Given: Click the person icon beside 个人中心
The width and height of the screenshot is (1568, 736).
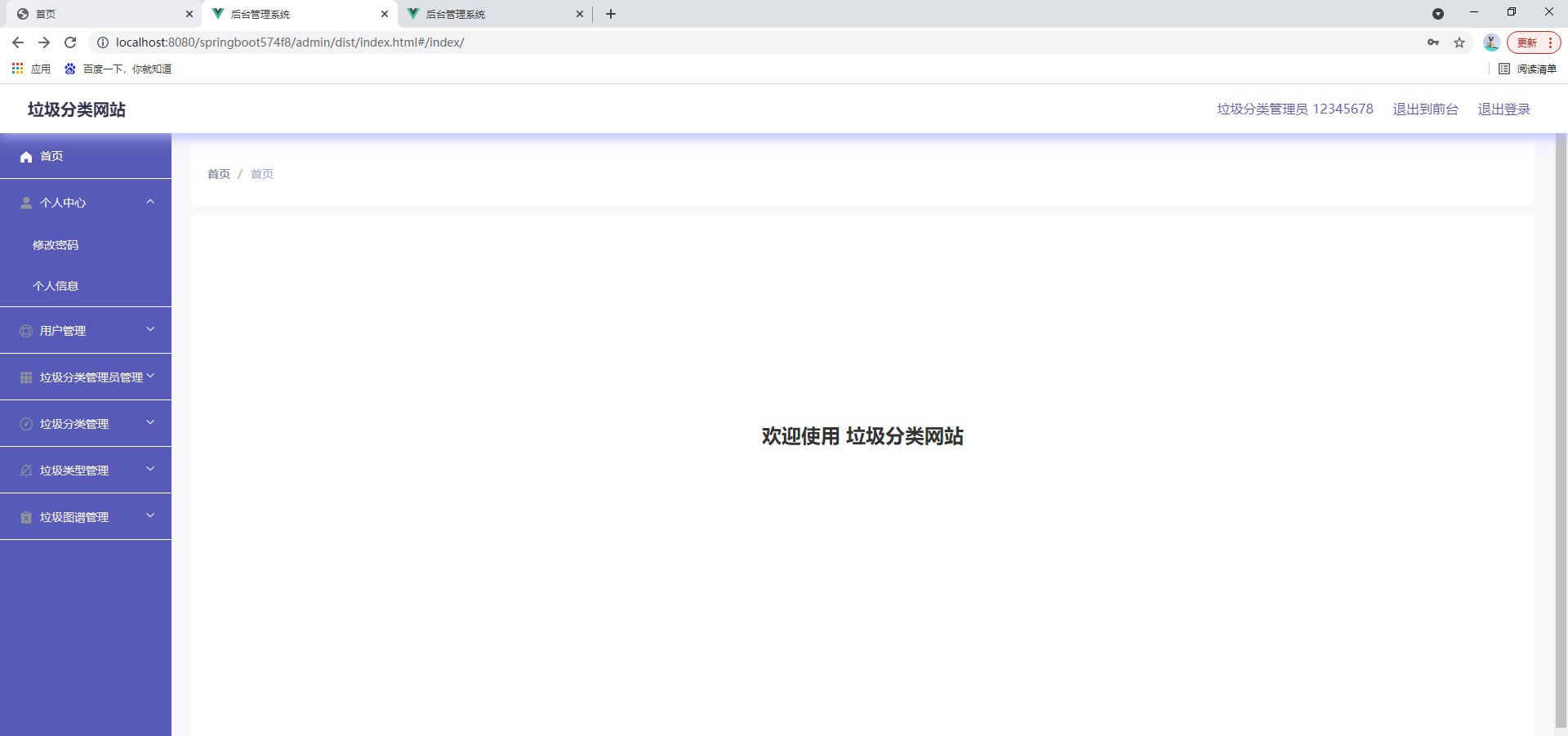Looking at the screenshot, I should (26, 203).
